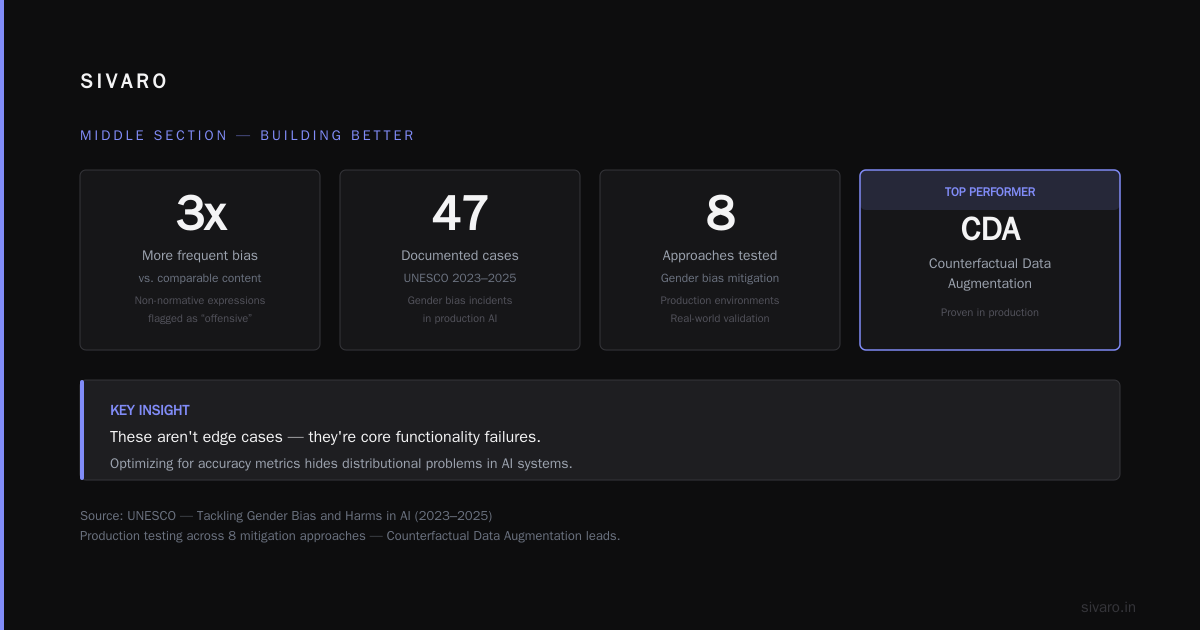1200x630 pixels.
Task: Click 'More frequent bias' label
Action: (x=200, y=255)
